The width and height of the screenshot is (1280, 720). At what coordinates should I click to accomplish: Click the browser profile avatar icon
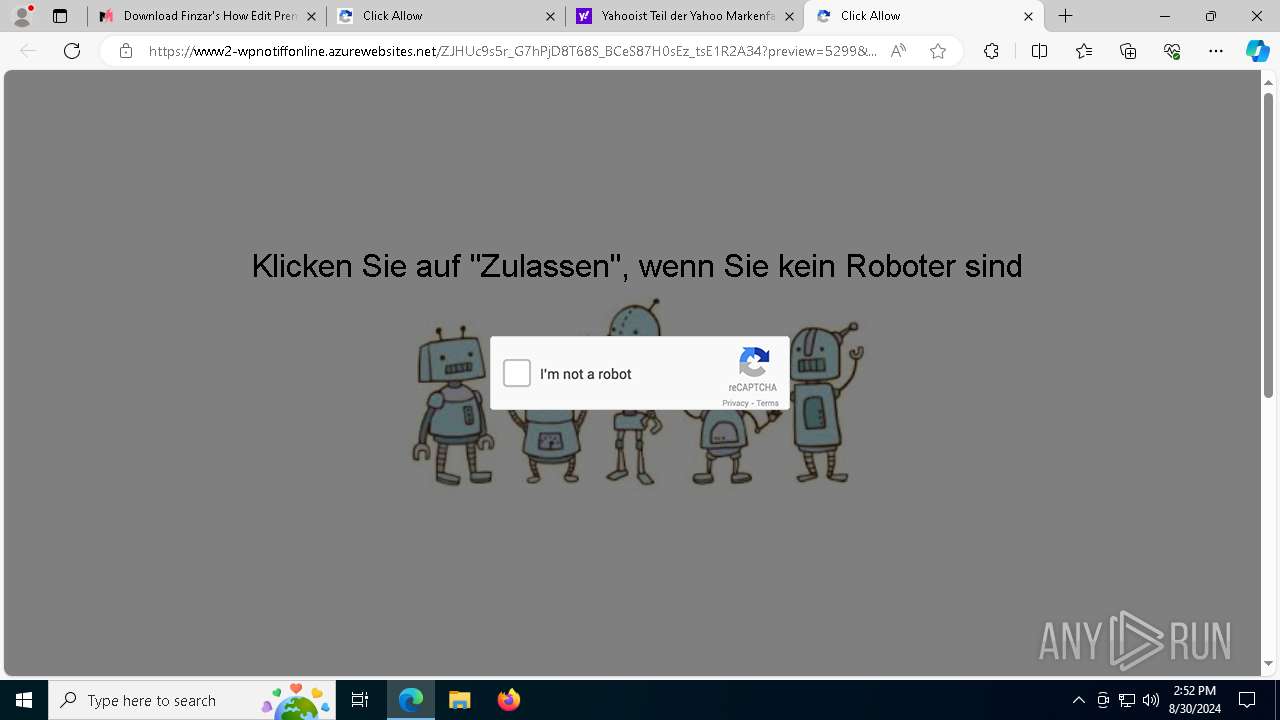[22, 16]
